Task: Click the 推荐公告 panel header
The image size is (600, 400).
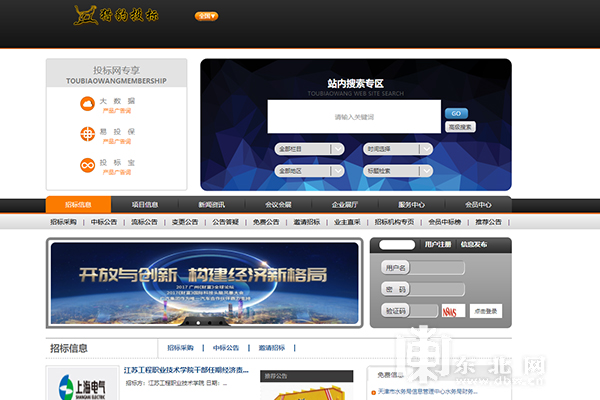Action: tap(307, 376)
